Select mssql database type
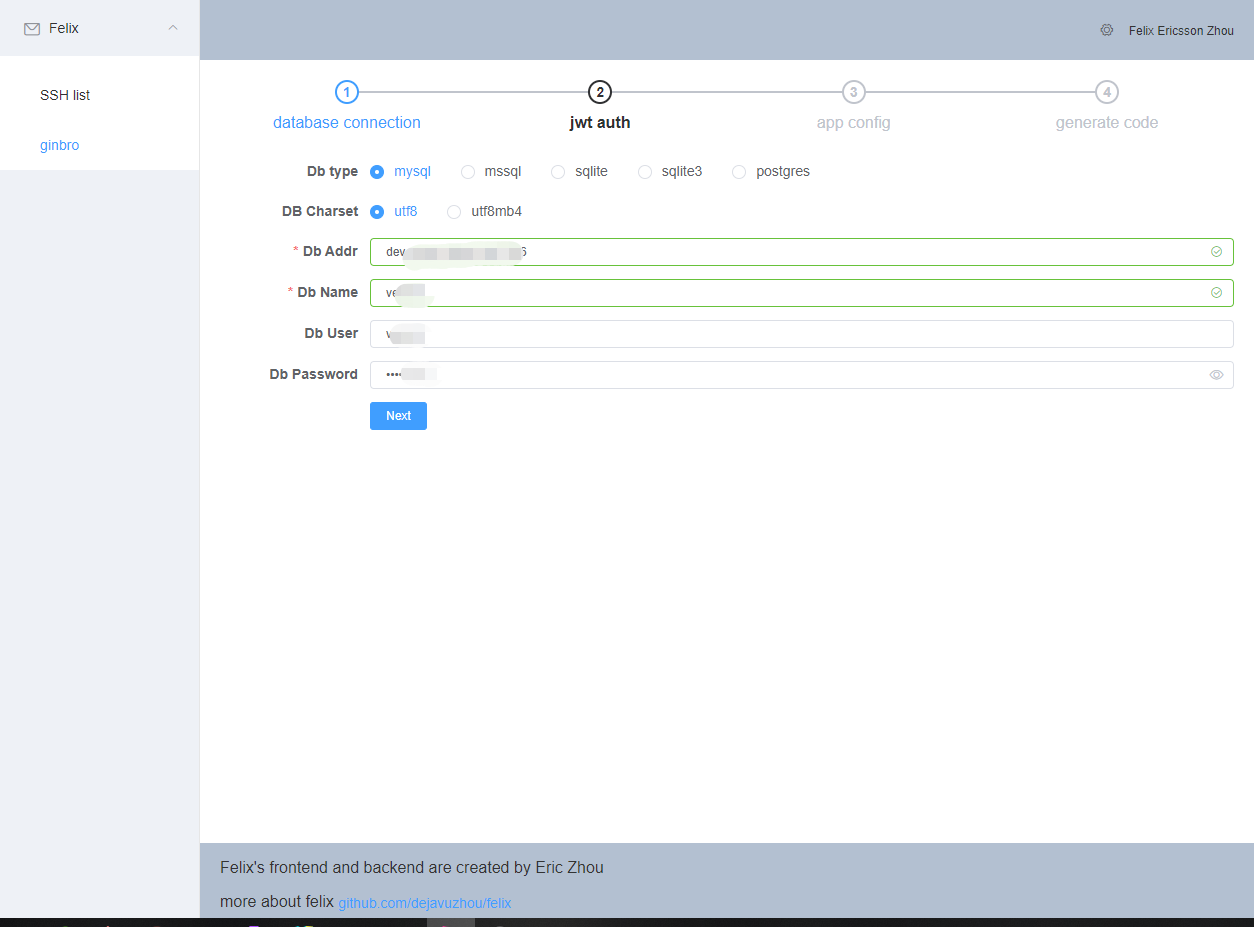This screenshot has width=1254, height=927. (x=468, y=172)
